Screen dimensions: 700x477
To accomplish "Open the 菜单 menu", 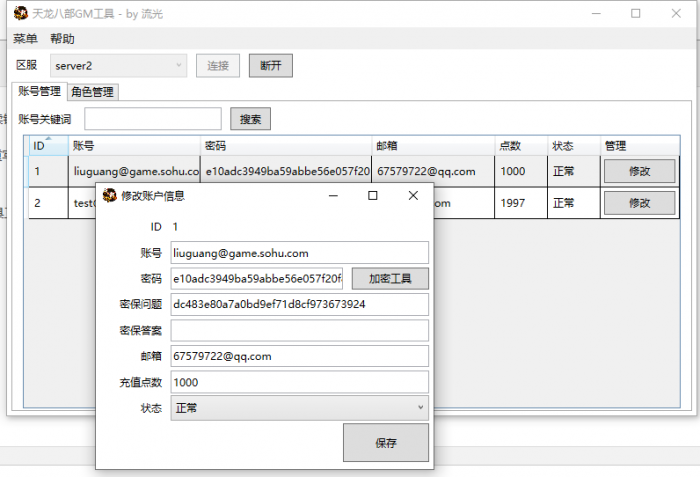I will [25, 39].
